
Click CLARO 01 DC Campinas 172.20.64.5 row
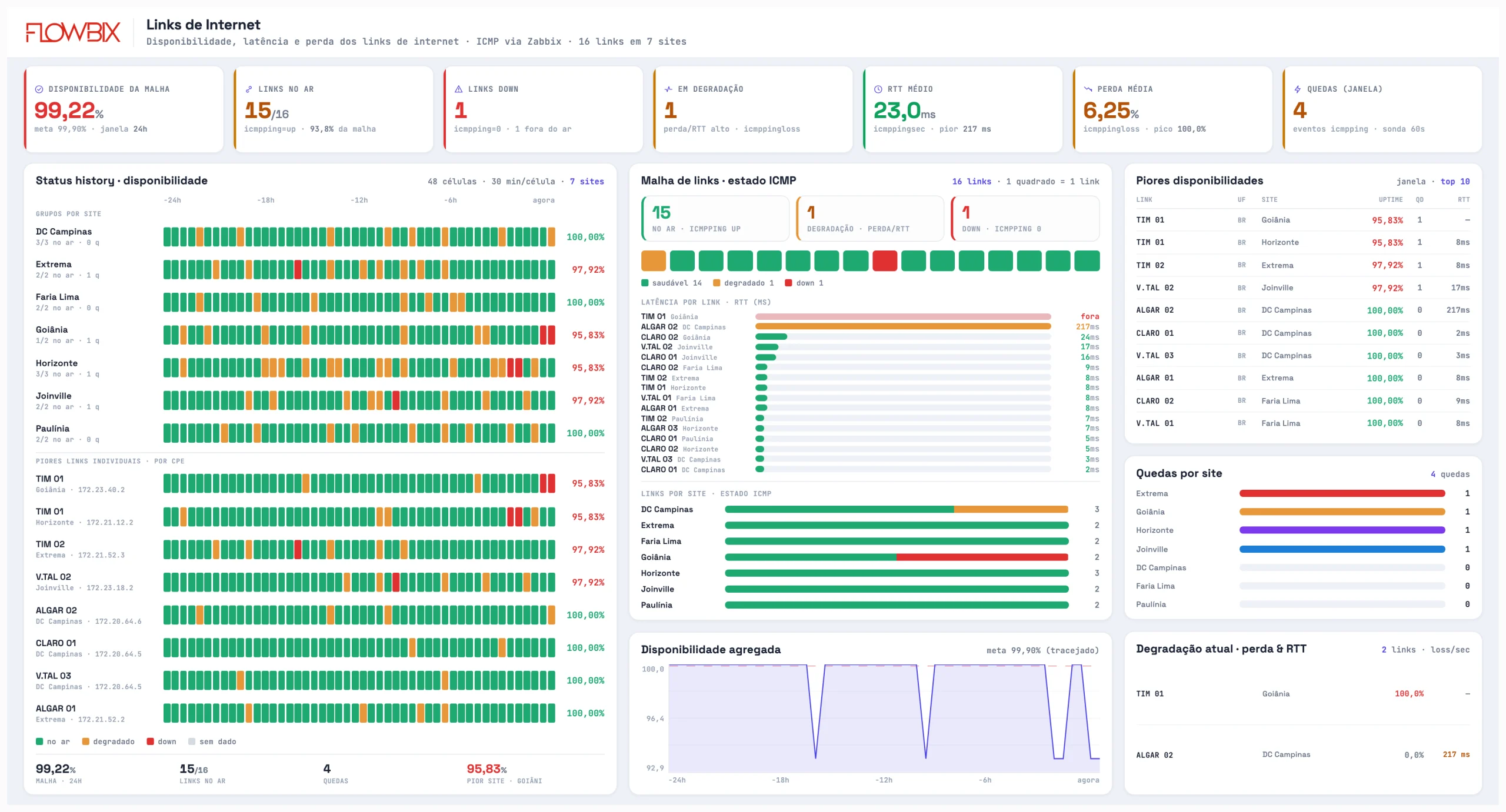coord(320,648)
